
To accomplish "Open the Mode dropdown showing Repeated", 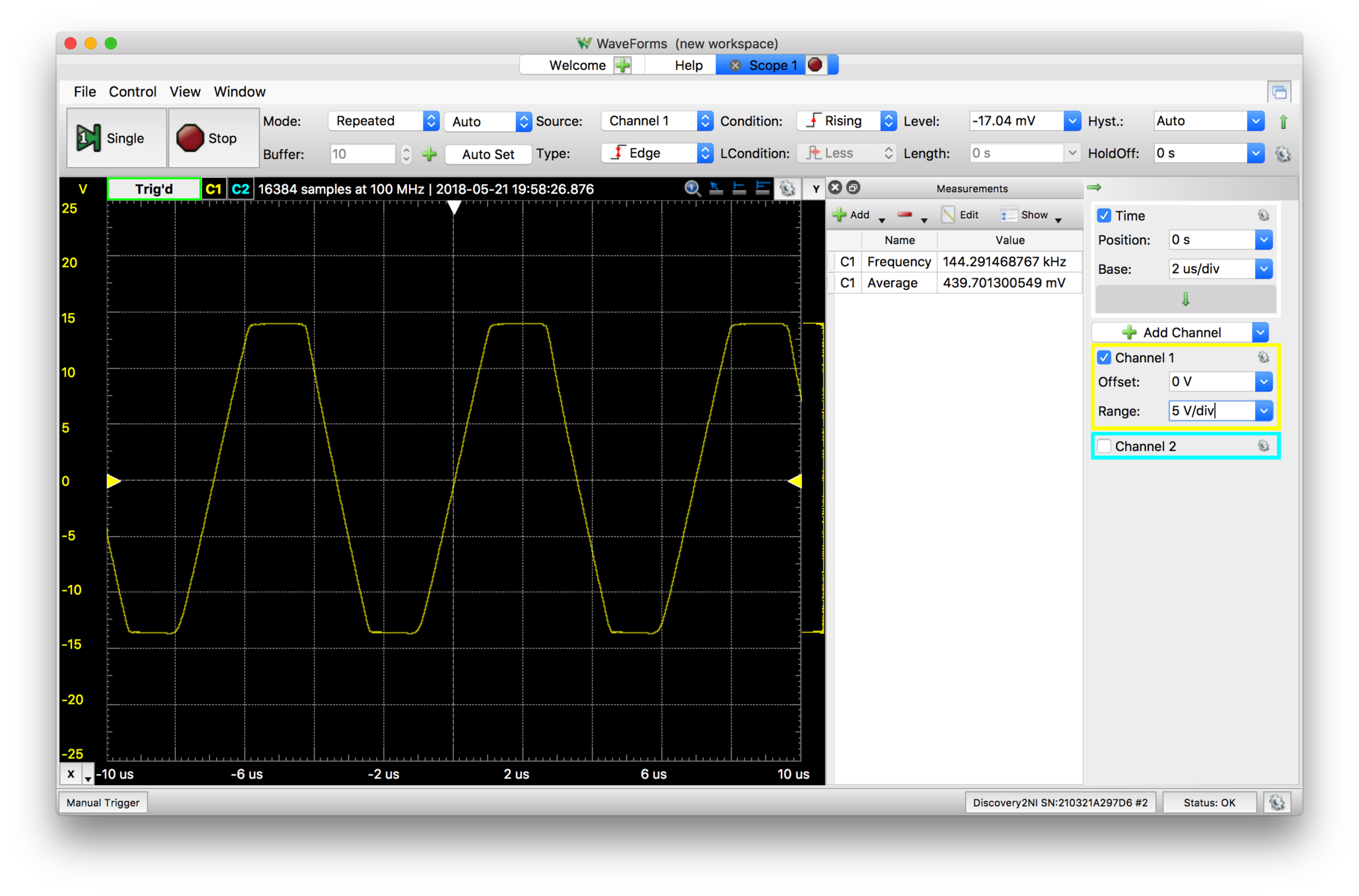I will (384, 121).
